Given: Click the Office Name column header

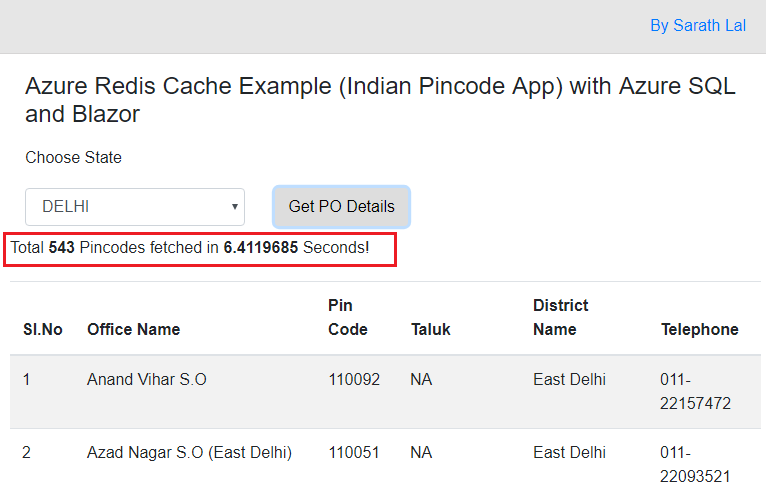Looking at the screenshot, I should (134, 329).
